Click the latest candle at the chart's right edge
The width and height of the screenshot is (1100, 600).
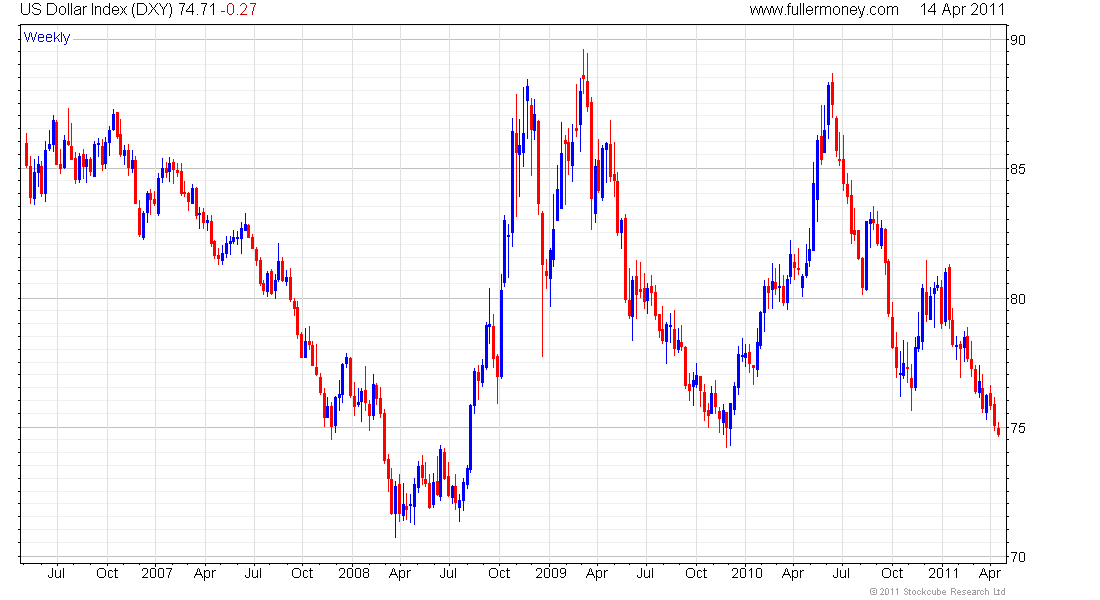[998, 431]
